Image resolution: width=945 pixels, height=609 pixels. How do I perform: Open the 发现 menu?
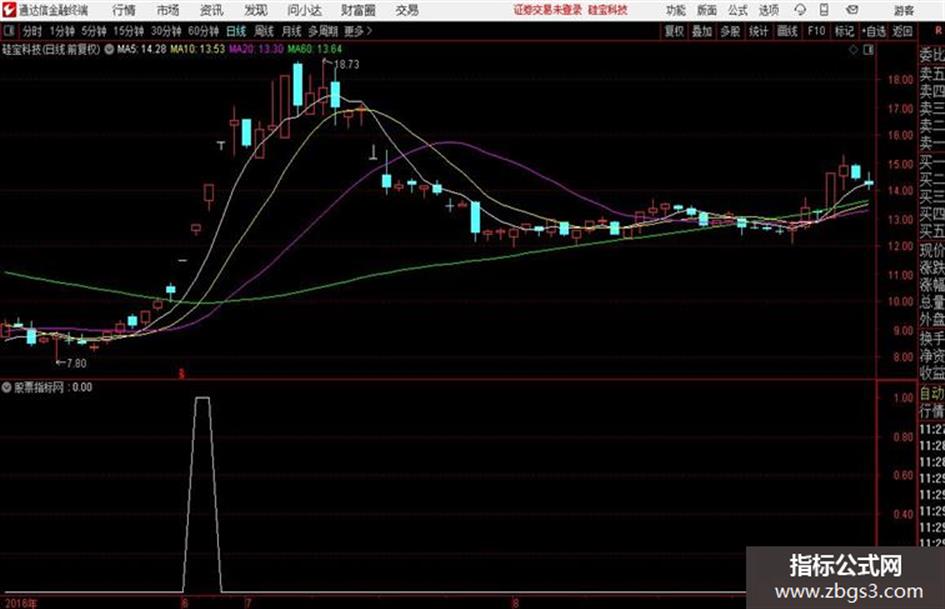point(256,10)
